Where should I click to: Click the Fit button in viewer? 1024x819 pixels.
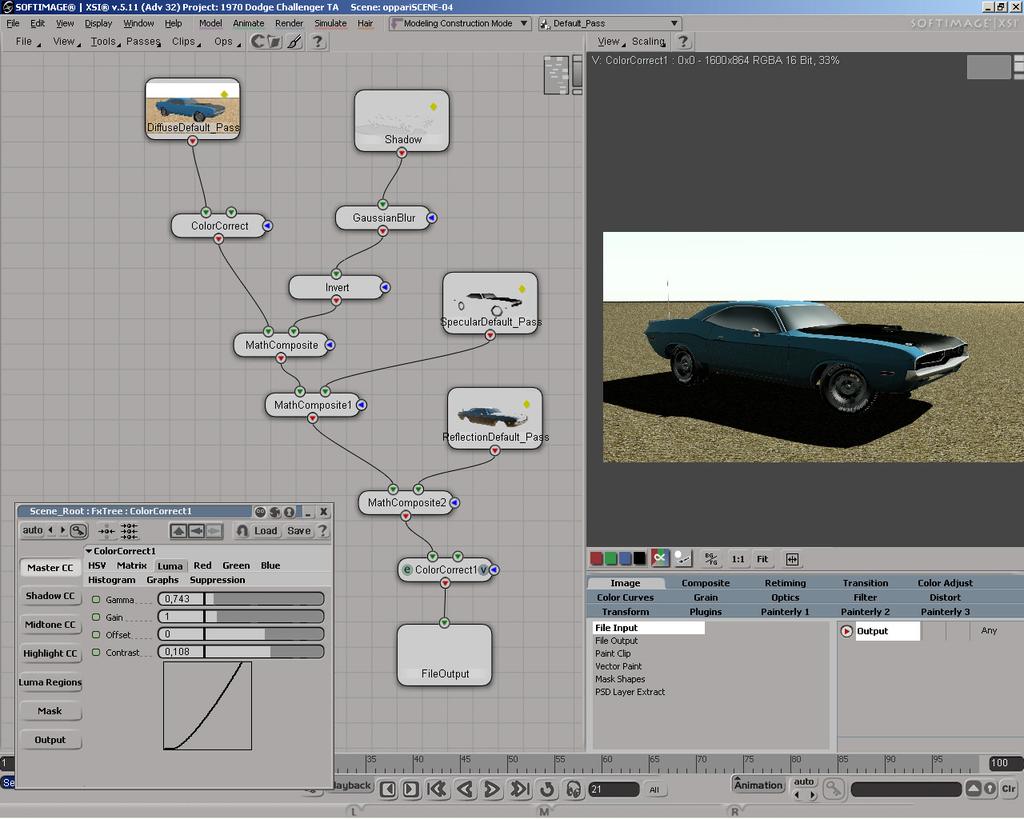point(762,559)
